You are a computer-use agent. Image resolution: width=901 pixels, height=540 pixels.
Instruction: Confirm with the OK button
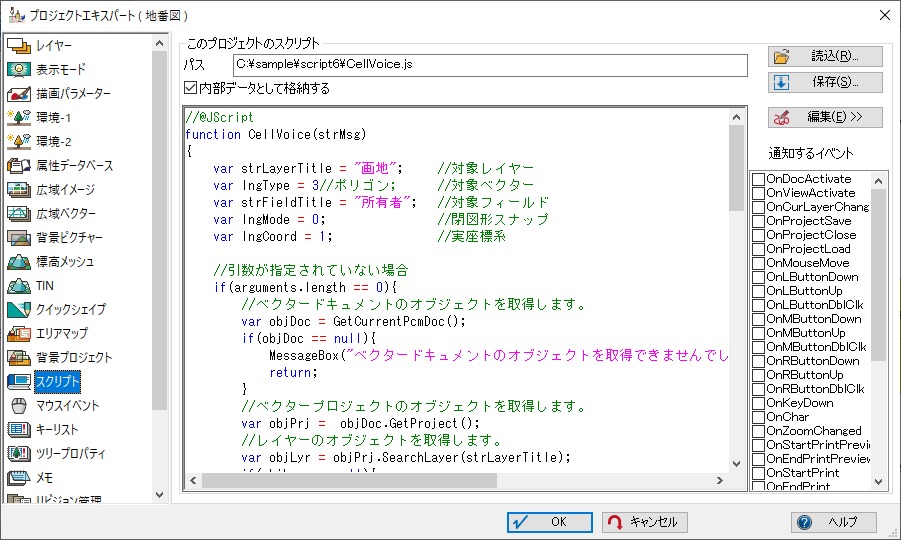[x=550, y=522]
